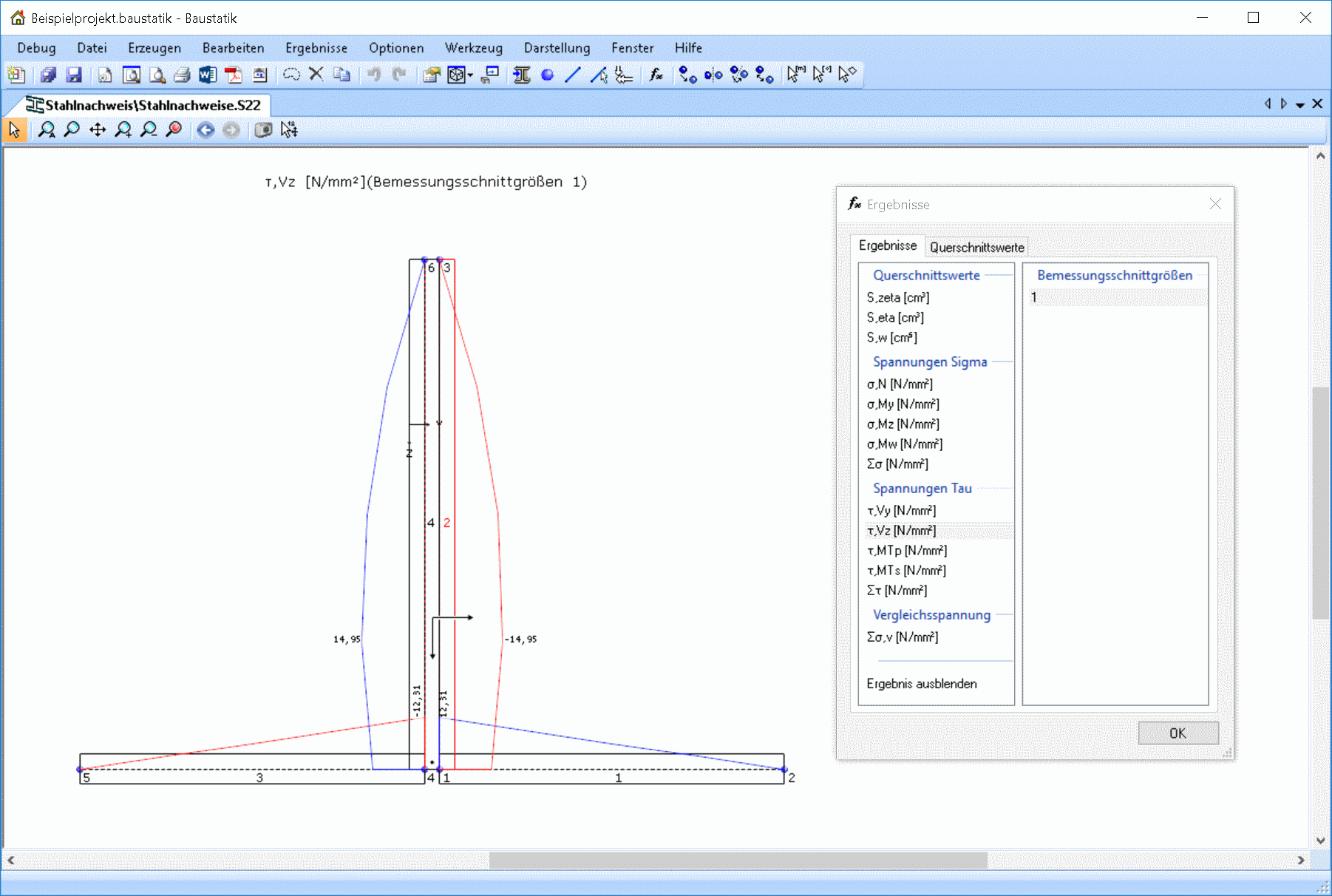Select the lasso selection tool
The image size is (1332, 896).
(291, 75)
